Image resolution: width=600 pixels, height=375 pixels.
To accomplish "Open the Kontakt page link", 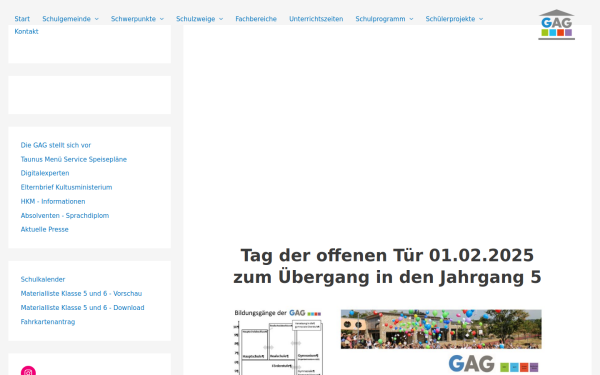I will point(26,31).
